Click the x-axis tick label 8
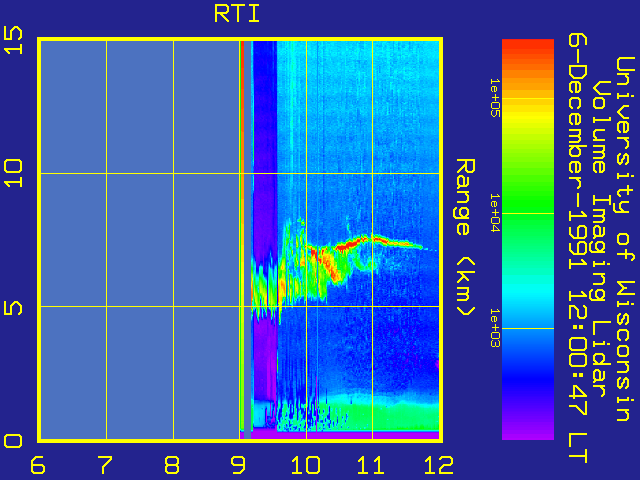Viewport: 640px width, 480px height. [x=171, y=465]
